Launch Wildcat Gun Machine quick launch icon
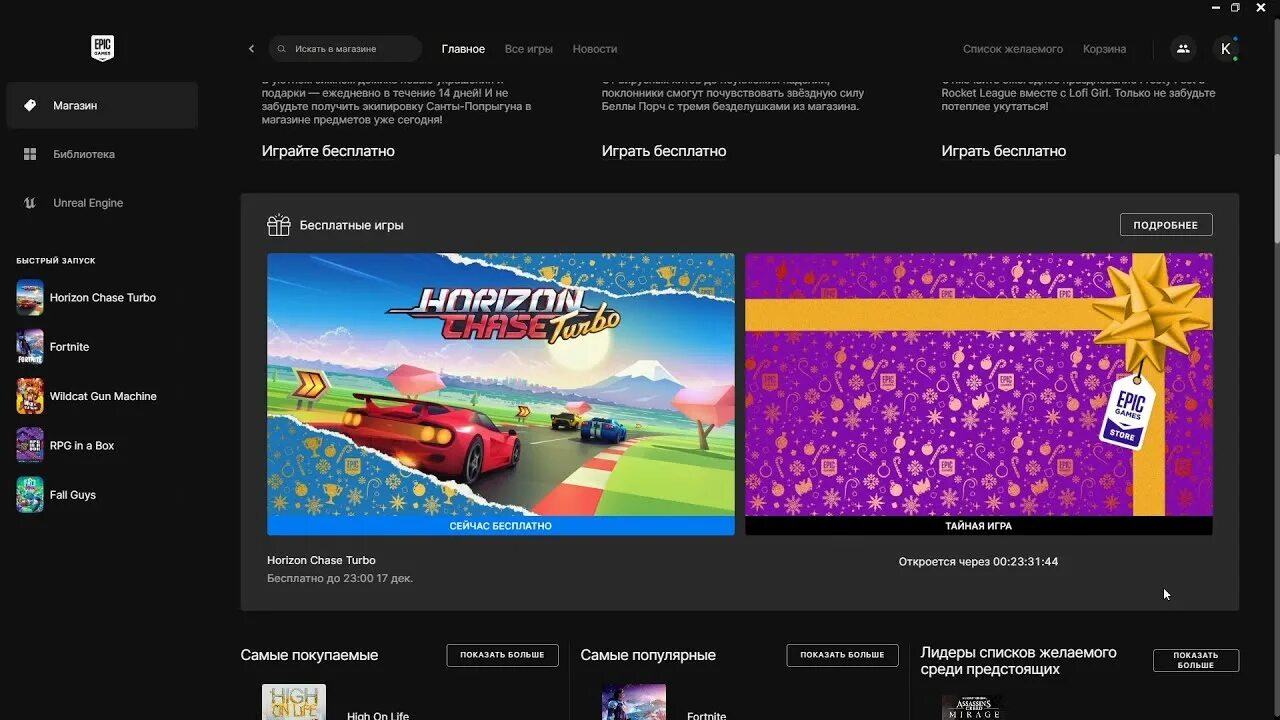 pyautogui.click(x=30, y=396)
